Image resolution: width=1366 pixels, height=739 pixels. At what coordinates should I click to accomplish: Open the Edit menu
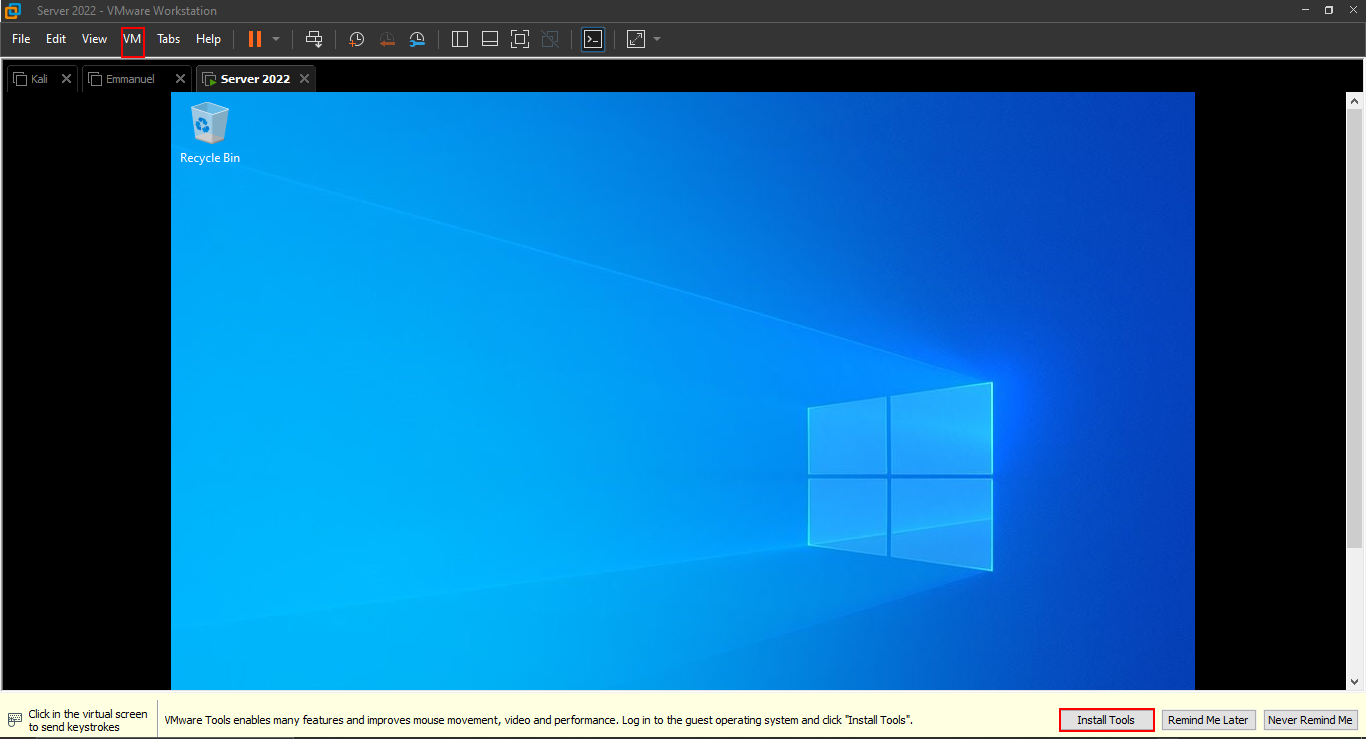click(56, 39)
